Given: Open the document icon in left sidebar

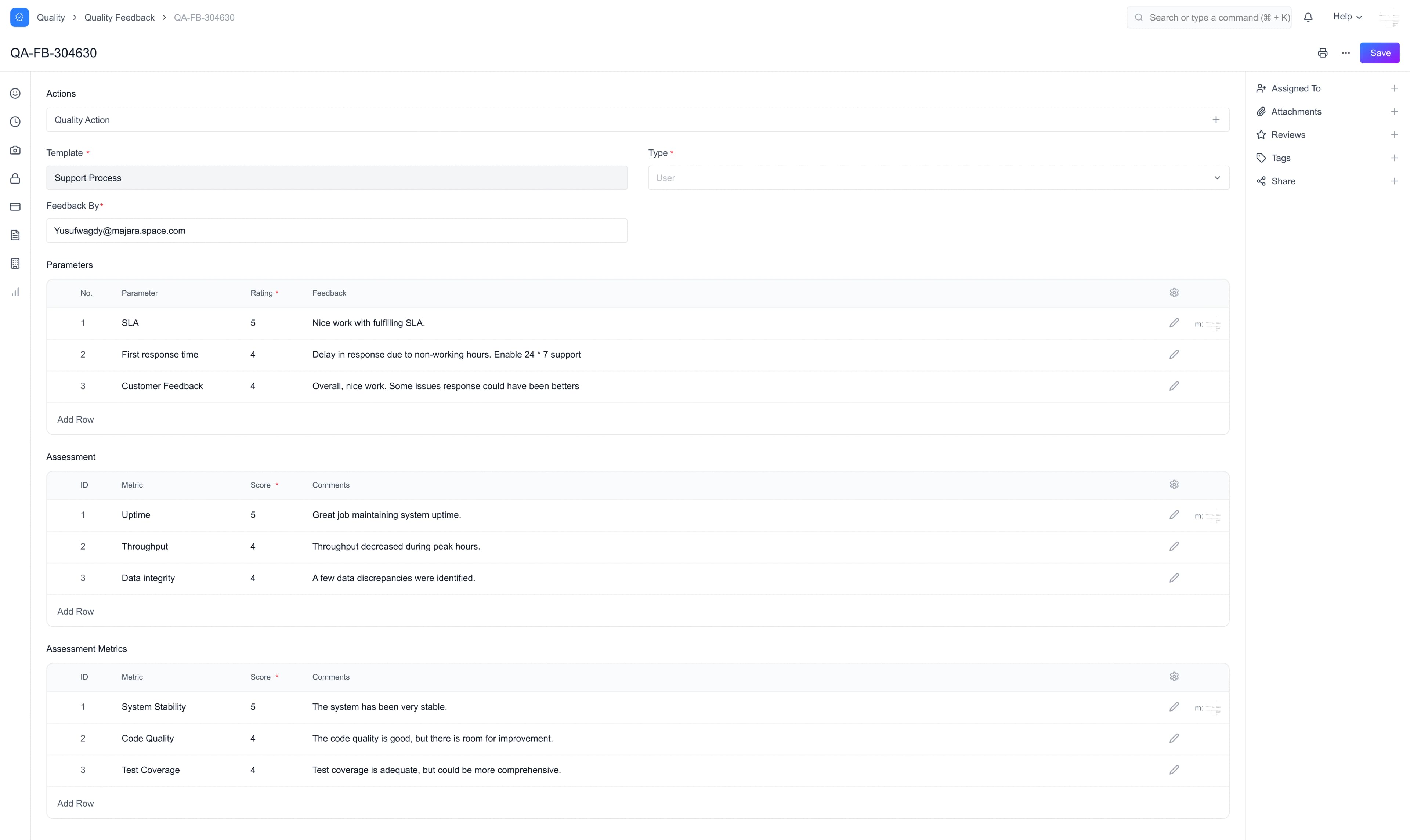Looking at the screenshot, I should tap(15, 235).
